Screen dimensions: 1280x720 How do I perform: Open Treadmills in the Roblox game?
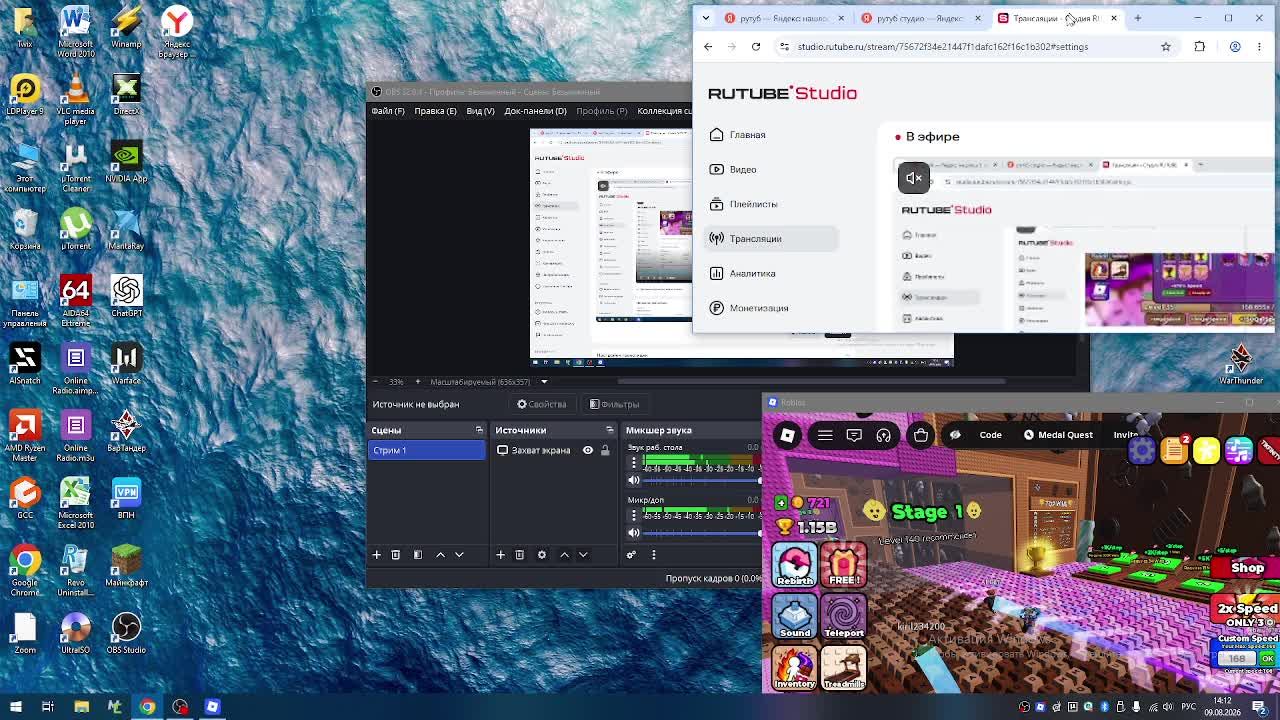pos(844,668)
